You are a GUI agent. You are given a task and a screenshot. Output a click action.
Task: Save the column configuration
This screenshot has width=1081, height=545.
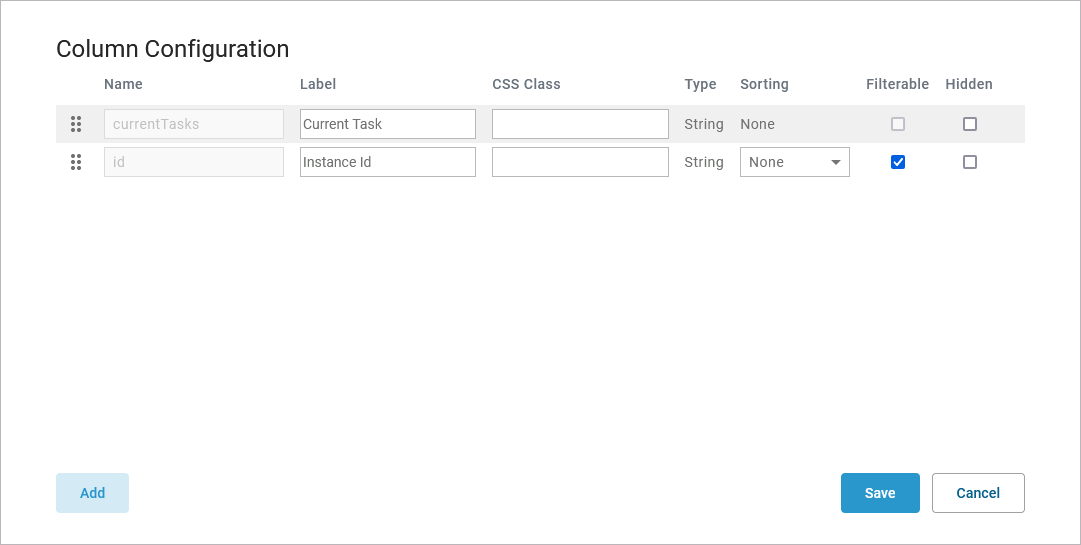tap(880, 493)
